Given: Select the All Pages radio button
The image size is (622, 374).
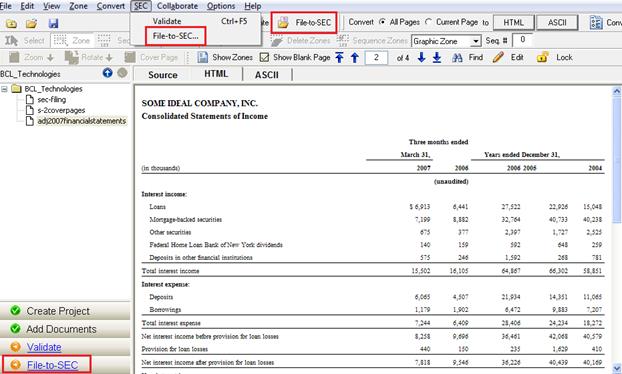Looking at the screenshot, I should click(382, 22).
